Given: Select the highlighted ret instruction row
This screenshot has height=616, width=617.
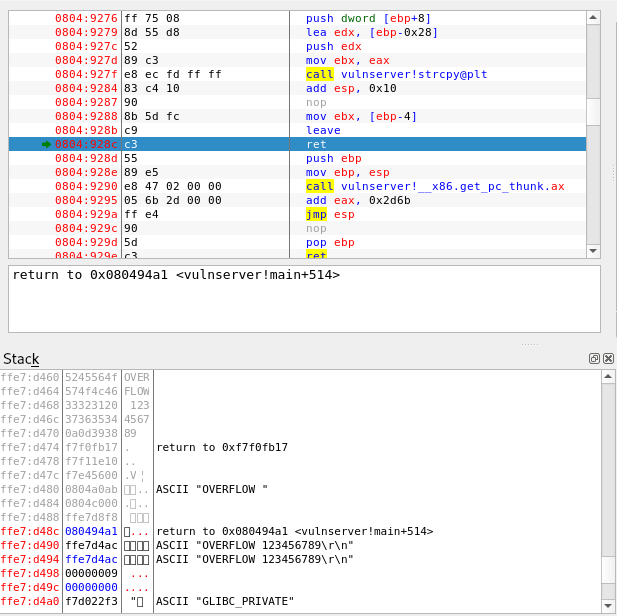Looking at the screenshot, I should (x=317, y=144).
